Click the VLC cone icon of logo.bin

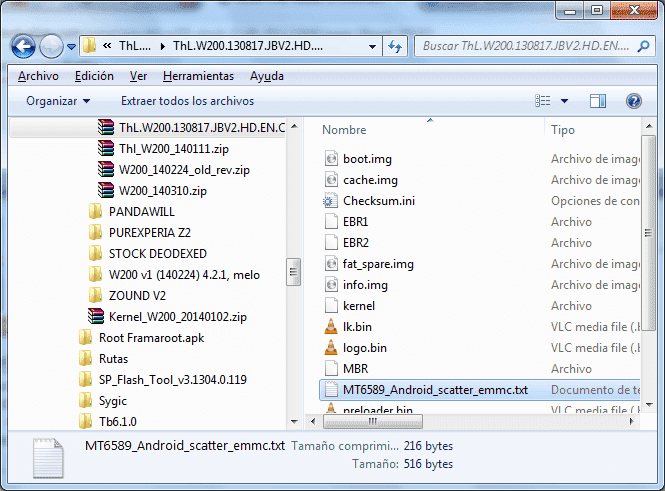point(331,348)
